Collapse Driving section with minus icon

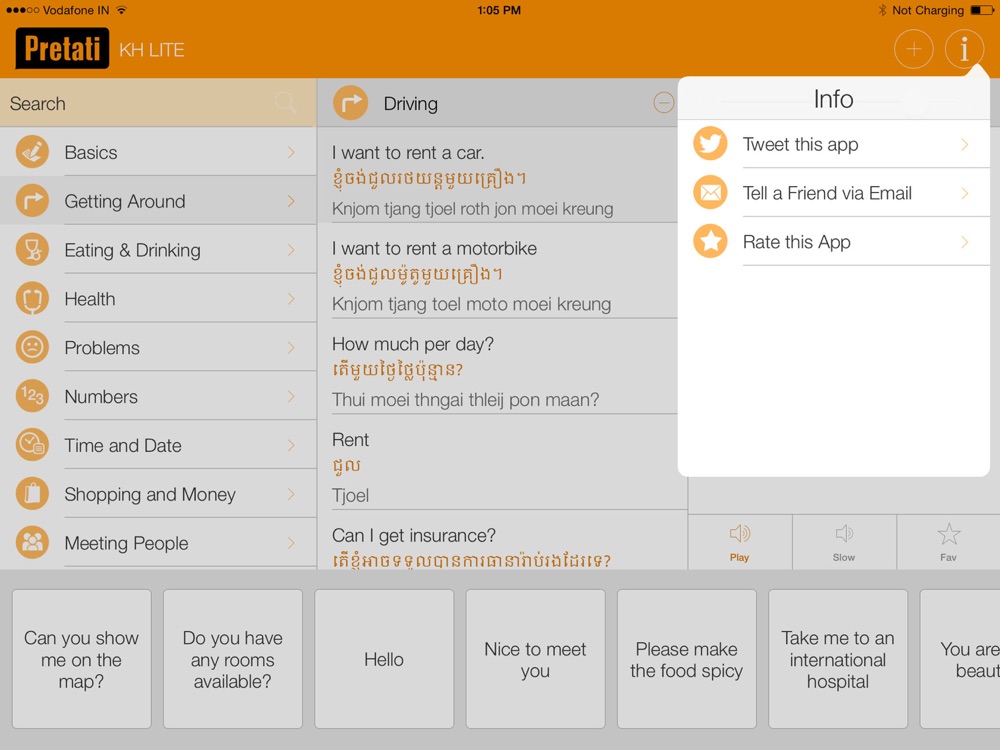(663, 103)
